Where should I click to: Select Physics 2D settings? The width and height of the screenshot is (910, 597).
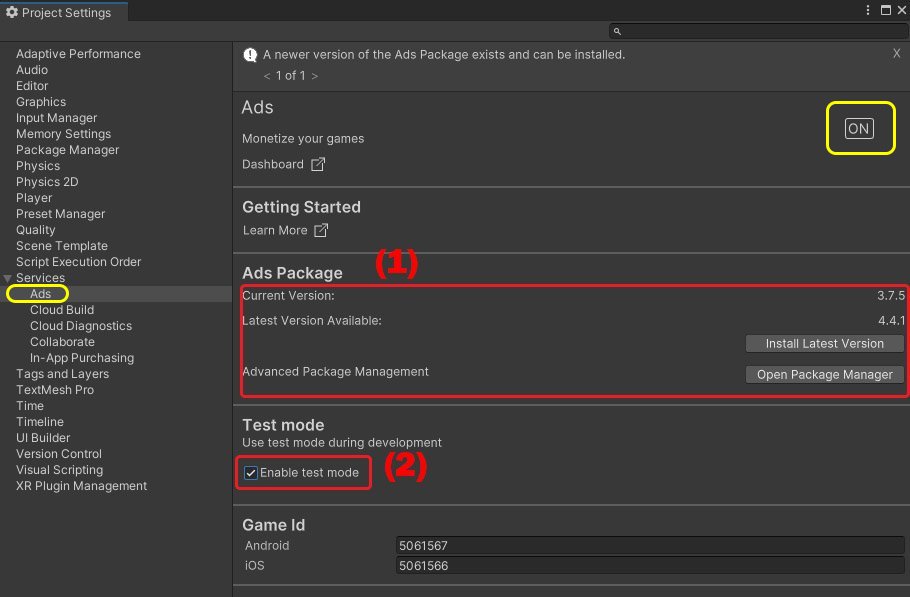point(47,182)
